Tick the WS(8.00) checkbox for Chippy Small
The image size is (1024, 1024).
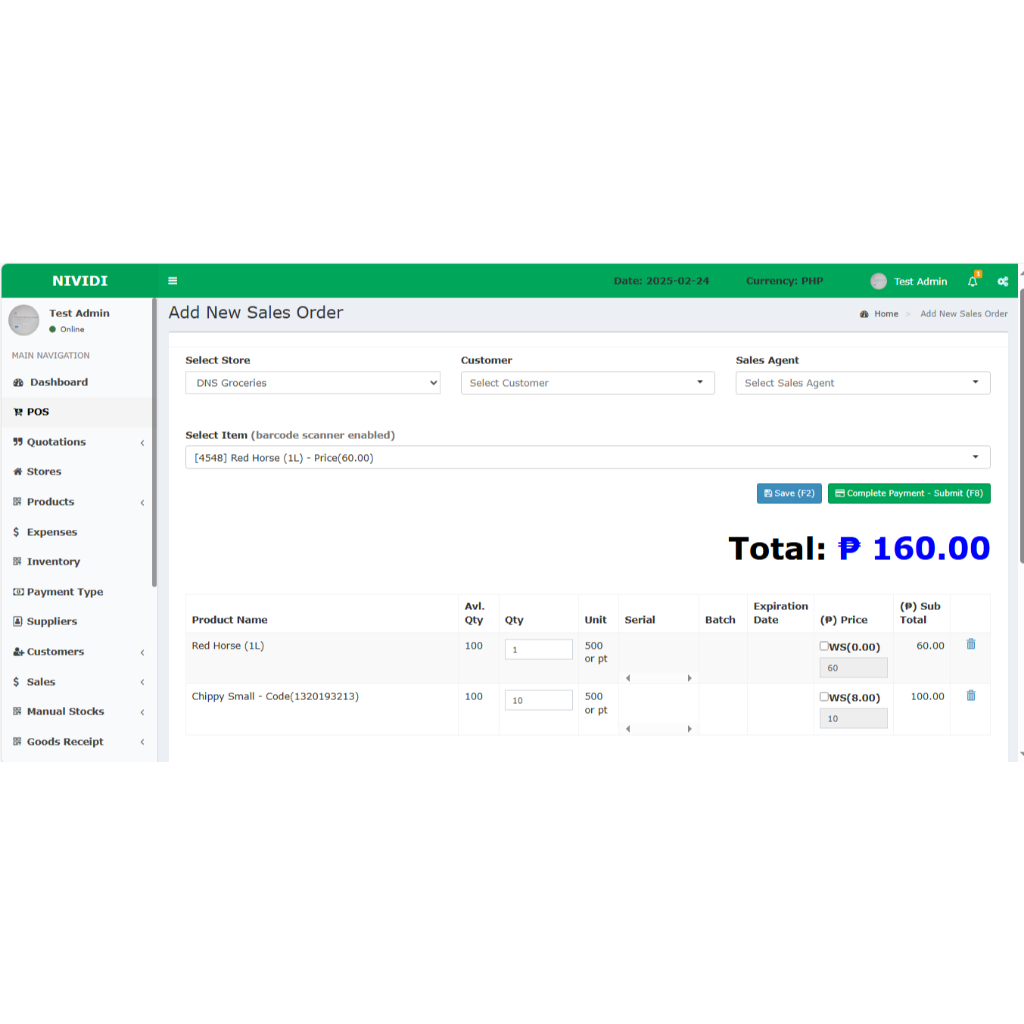824,697
